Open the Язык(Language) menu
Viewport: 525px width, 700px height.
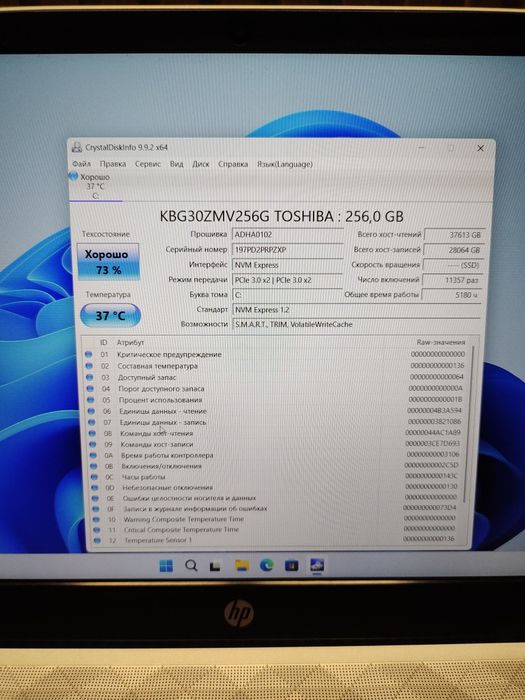(x=284, y=164)
